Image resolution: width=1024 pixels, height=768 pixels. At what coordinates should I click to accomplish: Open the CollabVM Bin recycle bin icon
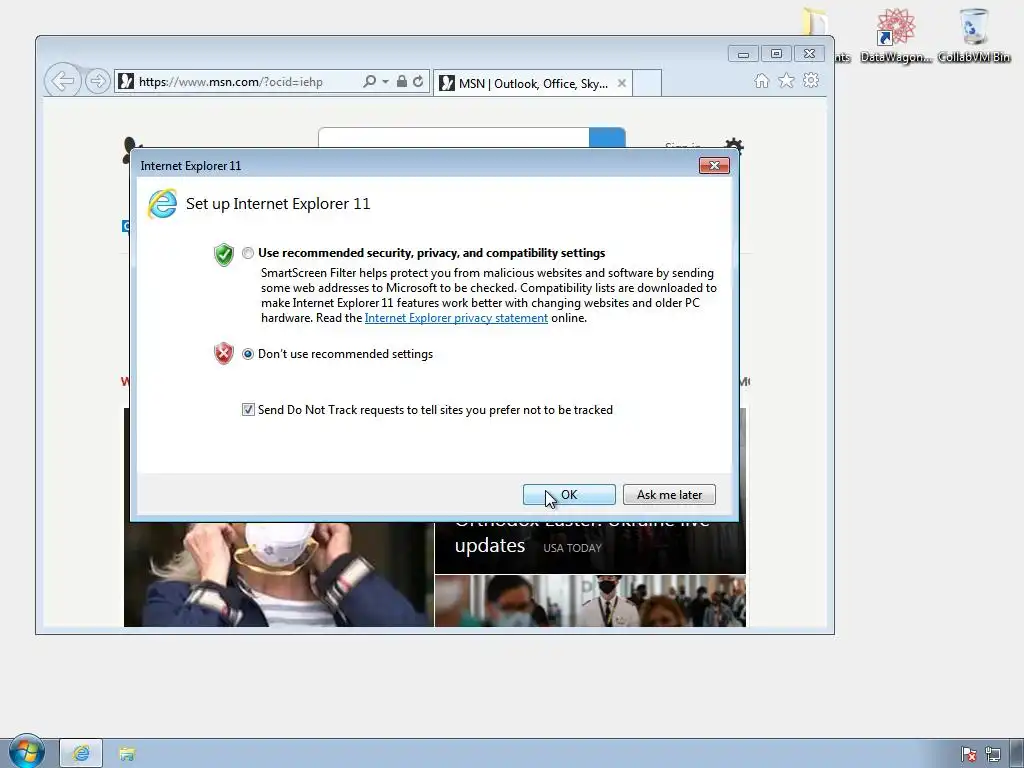(974, 36)
